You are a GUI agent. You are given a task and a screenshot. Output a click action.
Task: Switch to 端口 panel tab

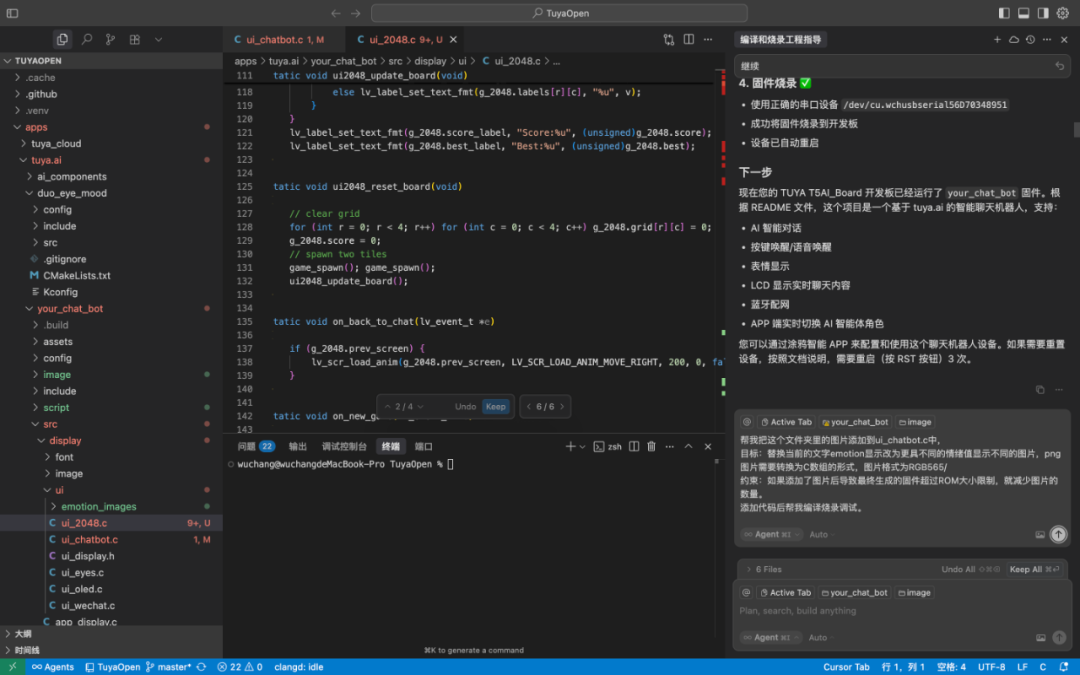pyautogui.click(x=424, y=446)
